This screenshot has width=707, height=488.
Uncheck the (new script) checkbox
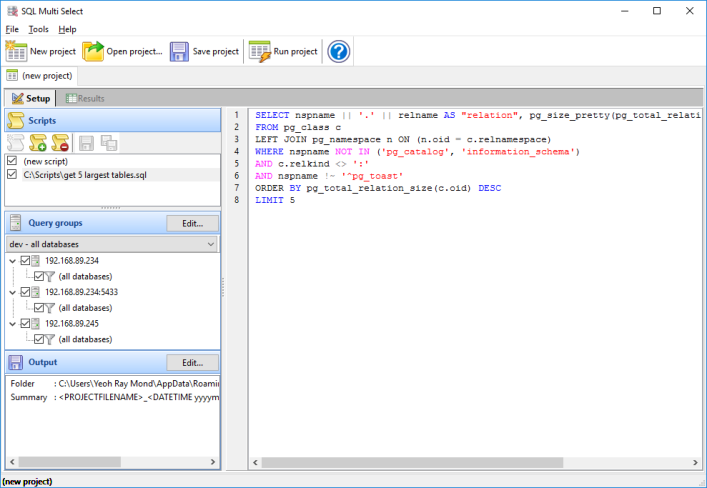12,161
